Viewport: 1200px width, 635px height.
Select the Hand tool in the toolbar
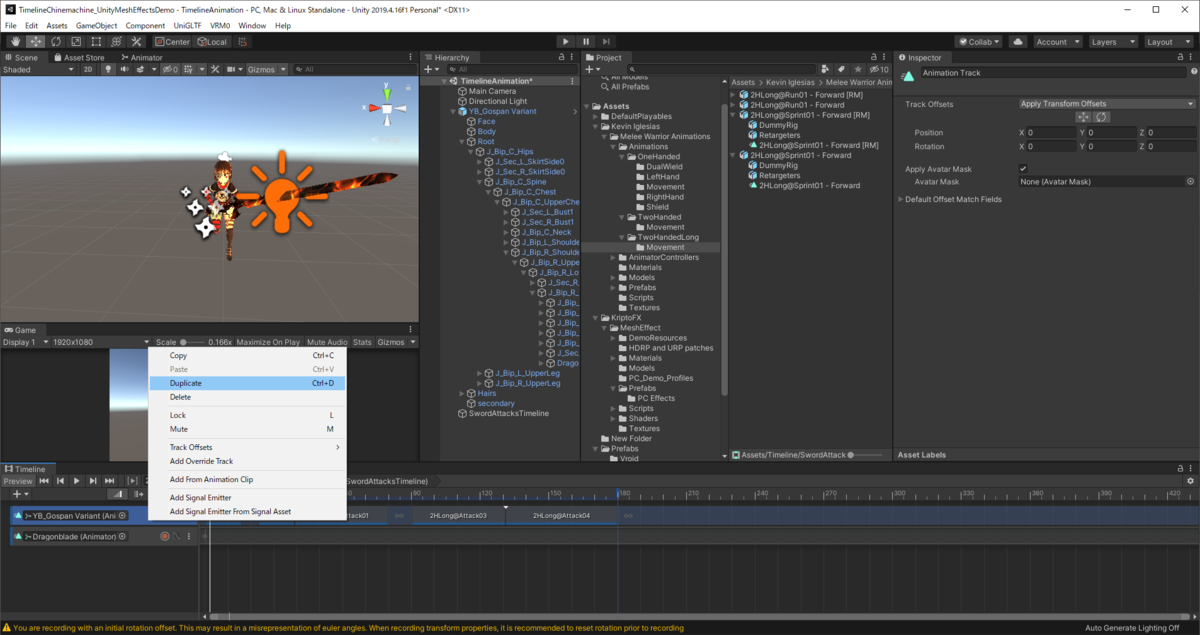(15, 42)
